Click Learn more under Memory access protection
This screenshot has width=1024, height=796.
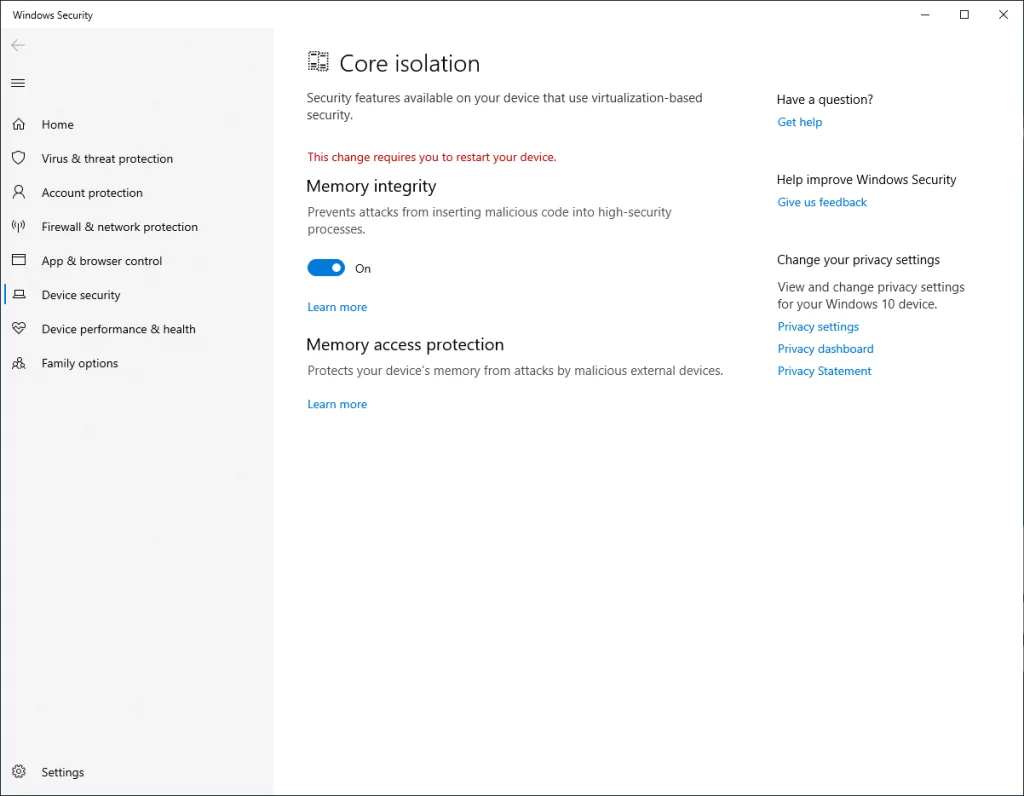coord(337,404)
